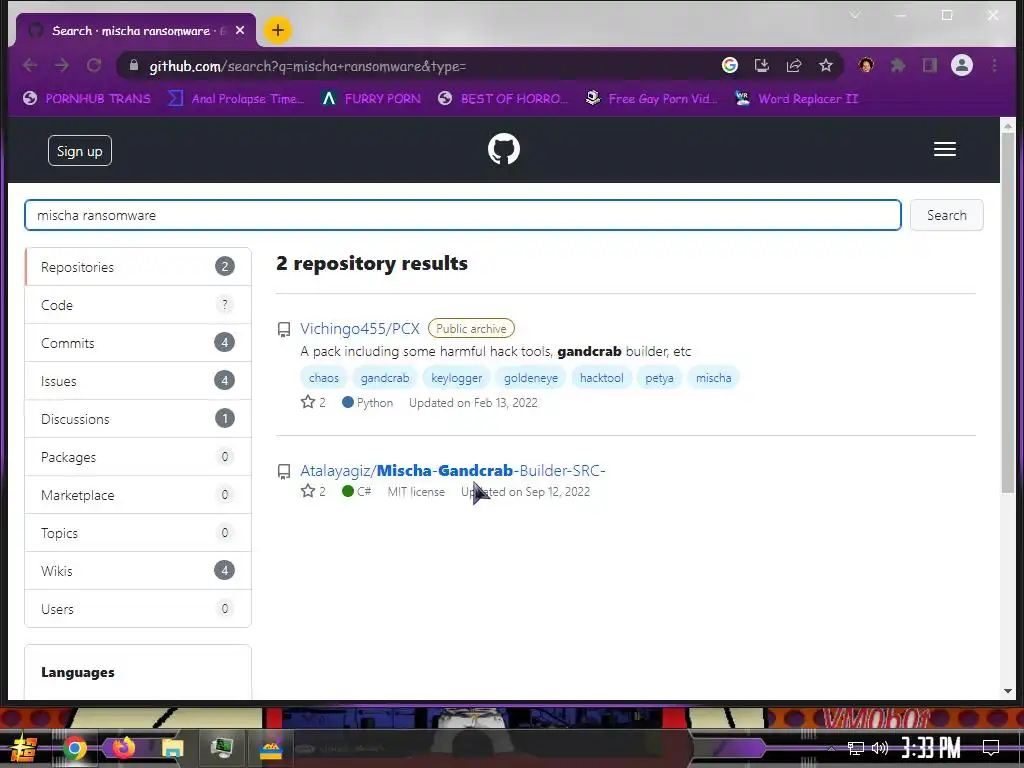Close the Search mischa ransomware tab
The width and height of the screenshot is (1024, 768).
(x=240, y=30)
